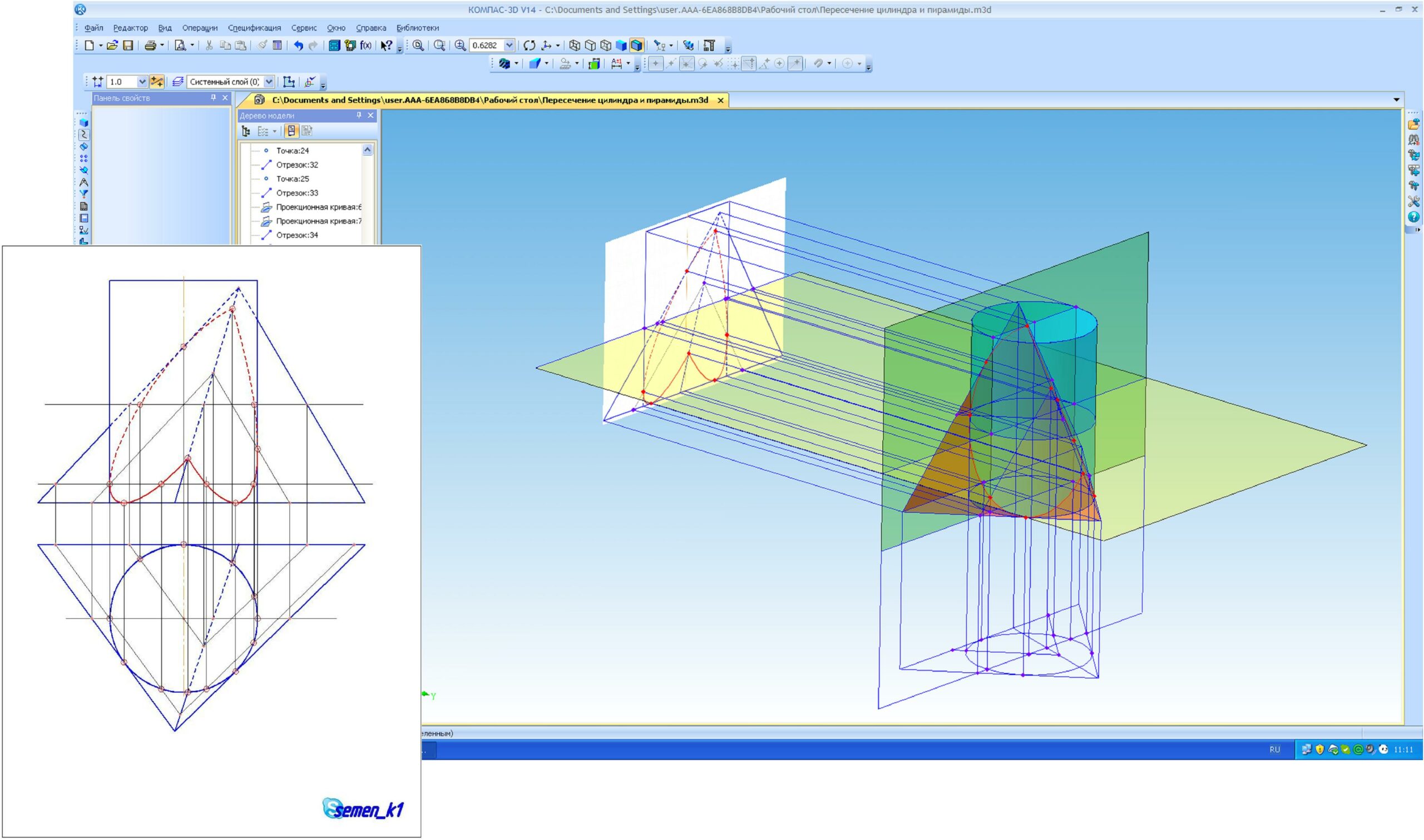The height and width of the screenshot is (840, 1424).
Task: Toggle thin hidden lines display mode
Action: pos(605,45)
